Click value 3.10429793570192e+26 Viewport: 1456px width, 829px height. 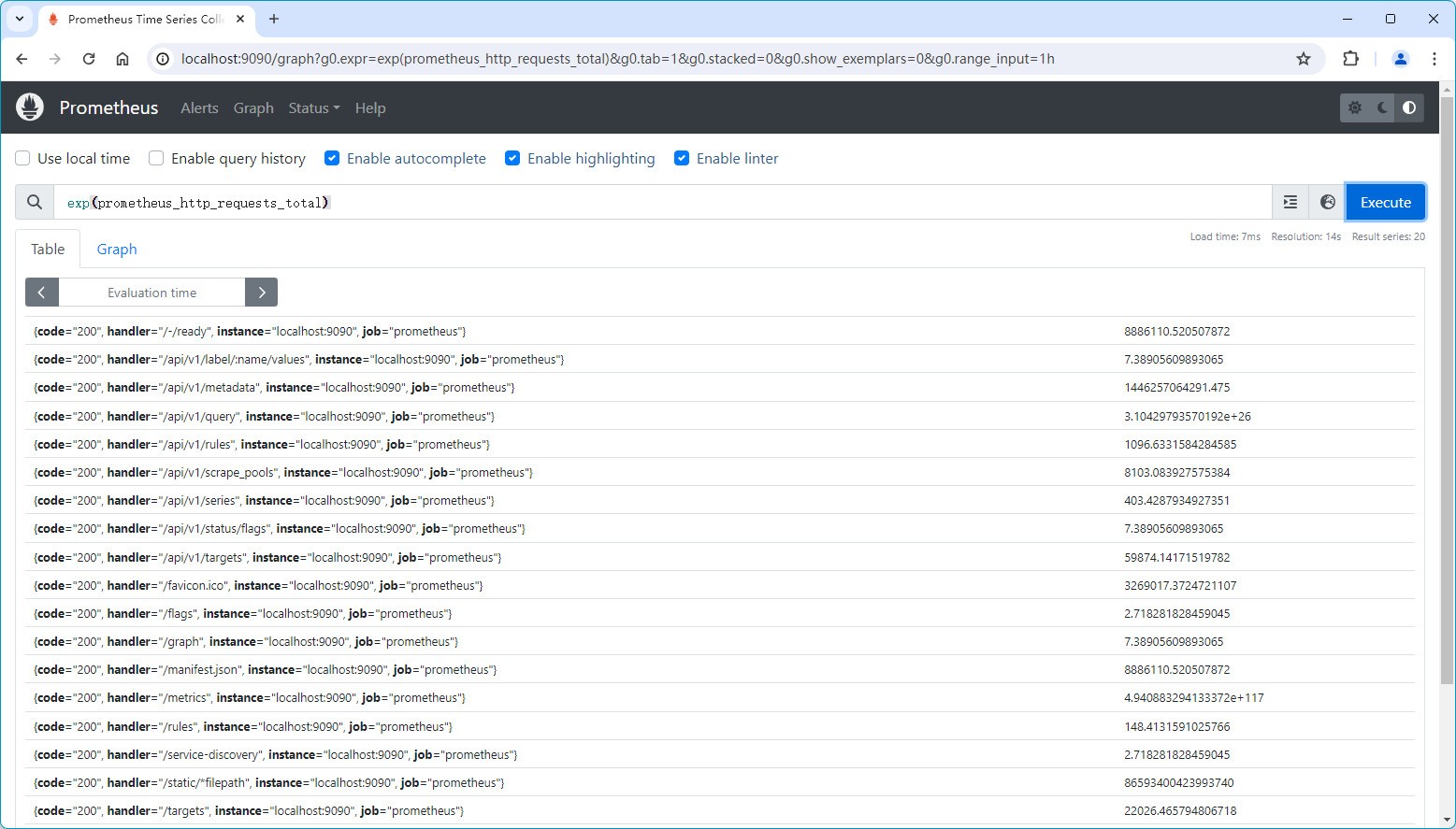click(1188, 416)
